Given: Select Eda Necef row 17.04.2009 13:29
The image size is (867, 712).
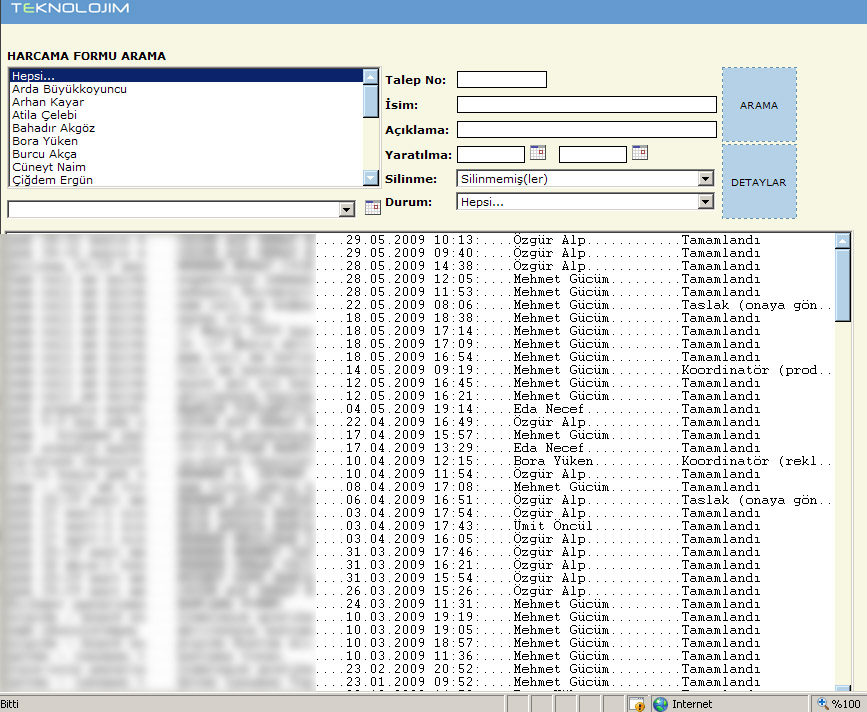Looking at the screenshot, I should click(420, 448).
